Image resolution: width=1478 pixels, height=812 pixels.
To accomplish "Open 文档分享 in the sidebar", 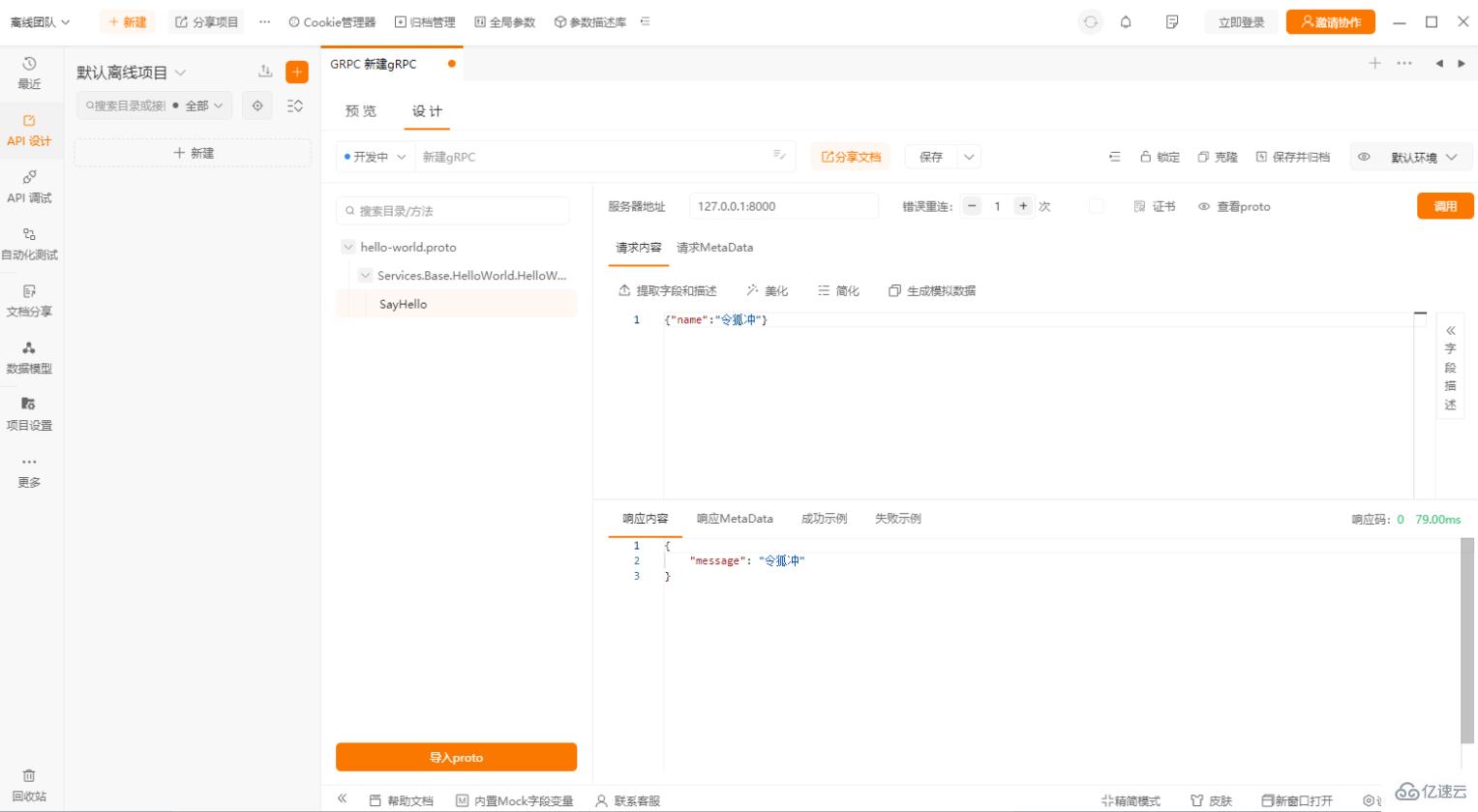I will tap(29, 301).
